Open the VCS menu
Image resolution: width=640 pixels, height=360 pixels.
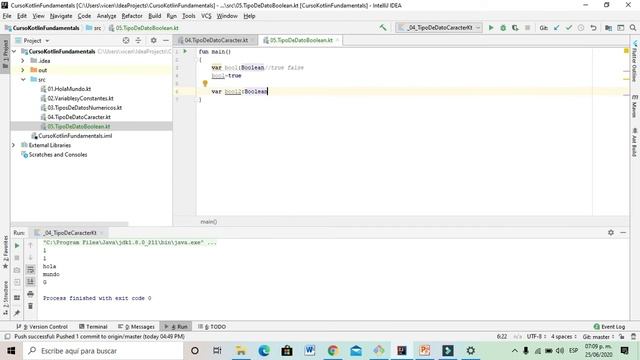(x=206, y=16)
